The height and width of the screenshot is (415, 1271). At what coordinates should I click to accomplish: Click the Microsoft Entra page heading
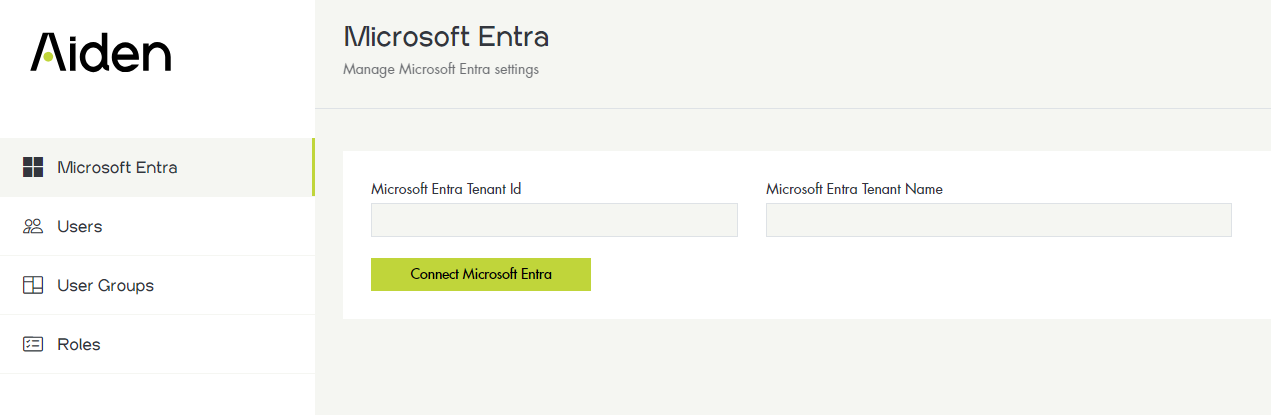click(446, 37)
